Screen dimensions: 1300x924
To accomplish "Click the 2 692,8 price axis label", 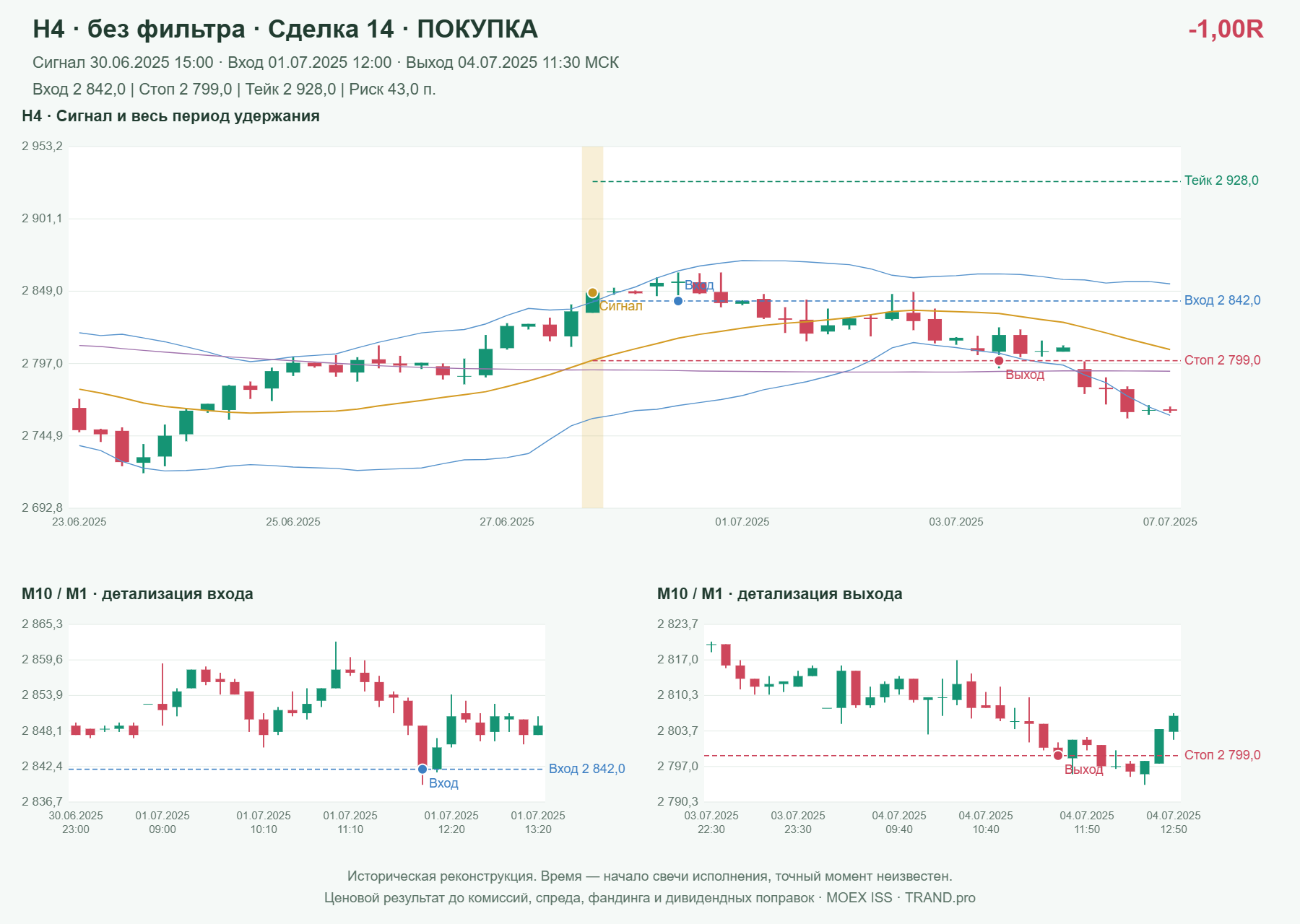I will tap(42, 507).
